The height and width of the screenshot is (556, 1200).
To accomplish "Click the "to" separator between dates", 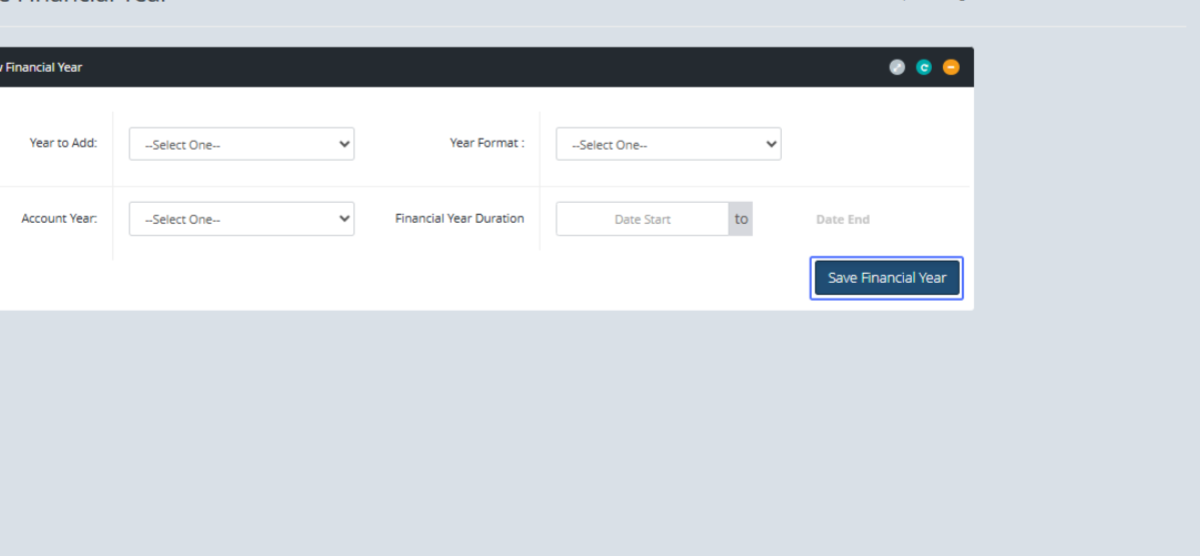I will [741, 219].
